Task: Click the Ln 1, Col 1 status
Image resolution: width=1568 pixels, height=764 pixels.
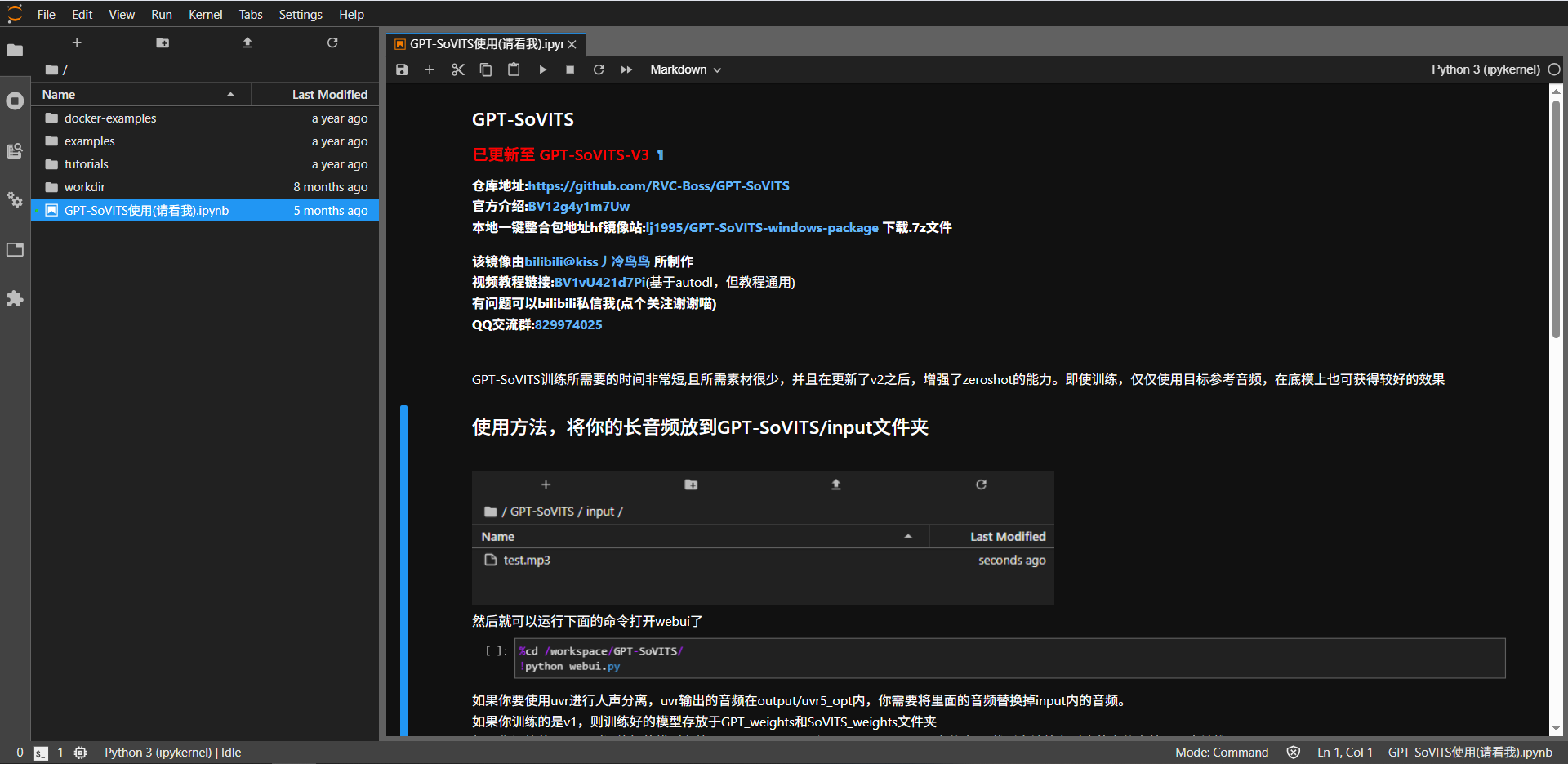Action: pos(1344,753)
